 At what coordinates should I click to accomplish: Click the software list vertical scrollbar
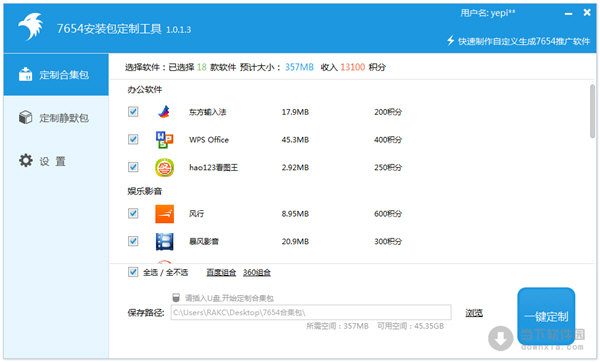pos(592,111)
